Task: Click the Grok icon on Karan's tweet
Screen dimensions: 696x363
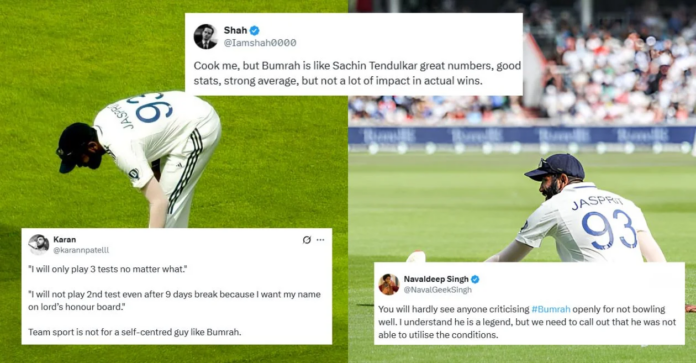Action: point(306,240)
